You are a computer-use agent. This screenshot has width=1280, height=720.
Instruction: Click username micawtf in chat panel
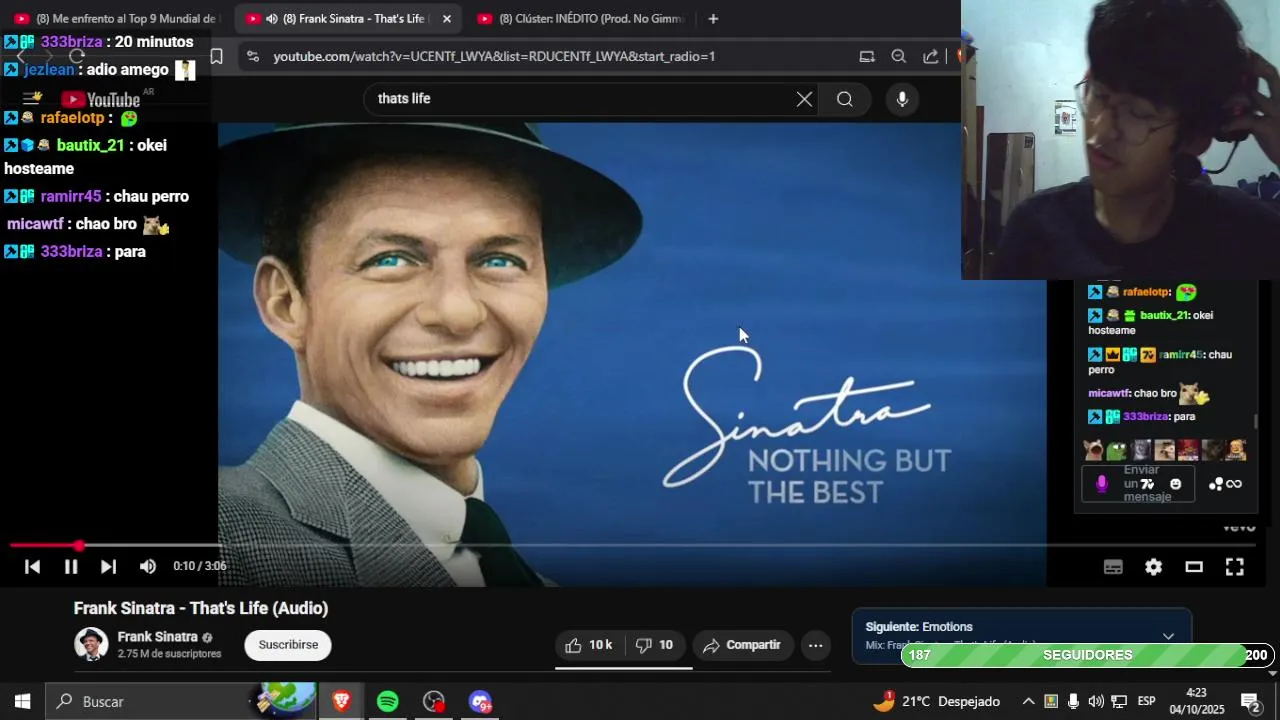[x=1109, y=394]
